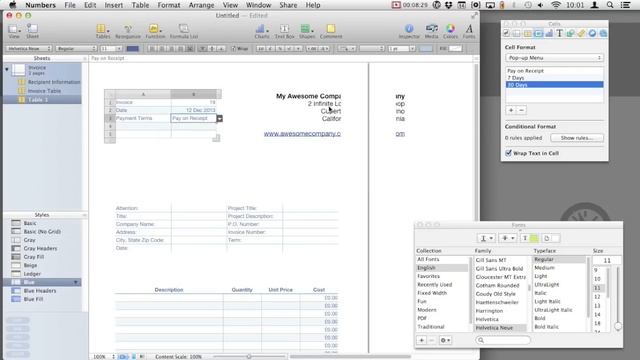Open the Table menu
640x360 pixels.
click(140, 5)
